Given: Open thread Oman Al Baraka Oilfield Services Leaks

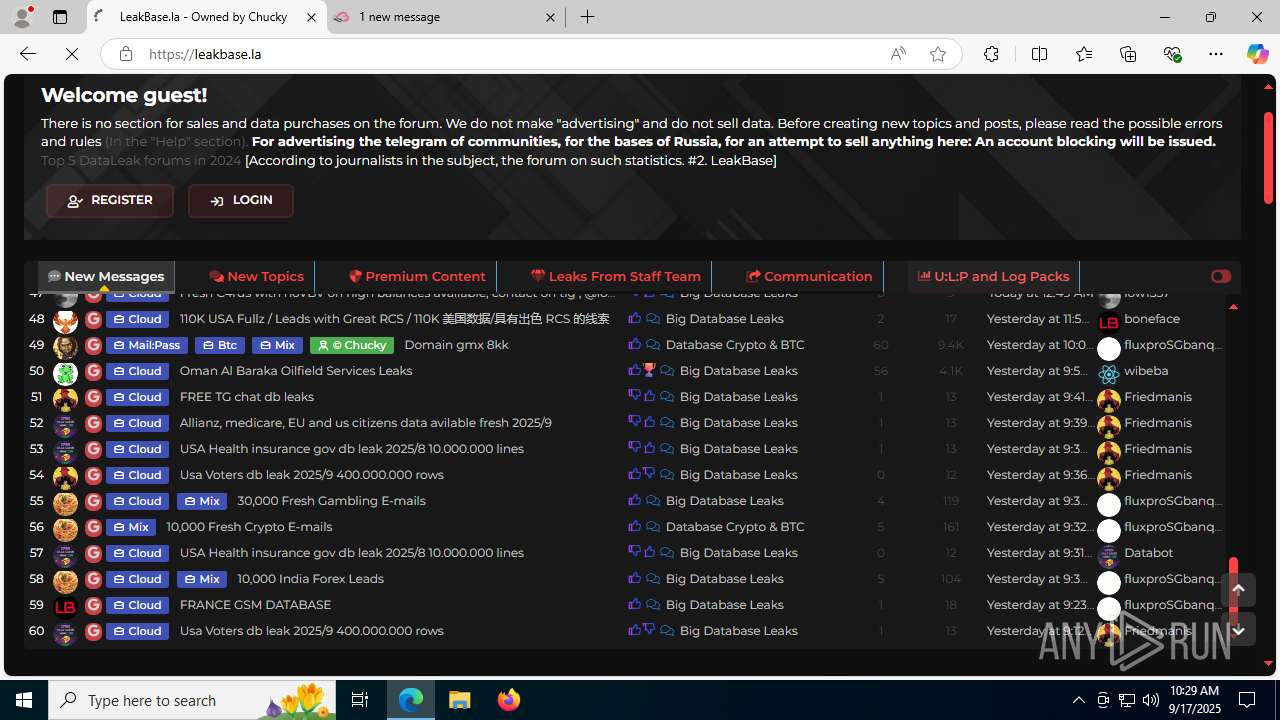Looking at the screenshot, I should coord(296,370).
